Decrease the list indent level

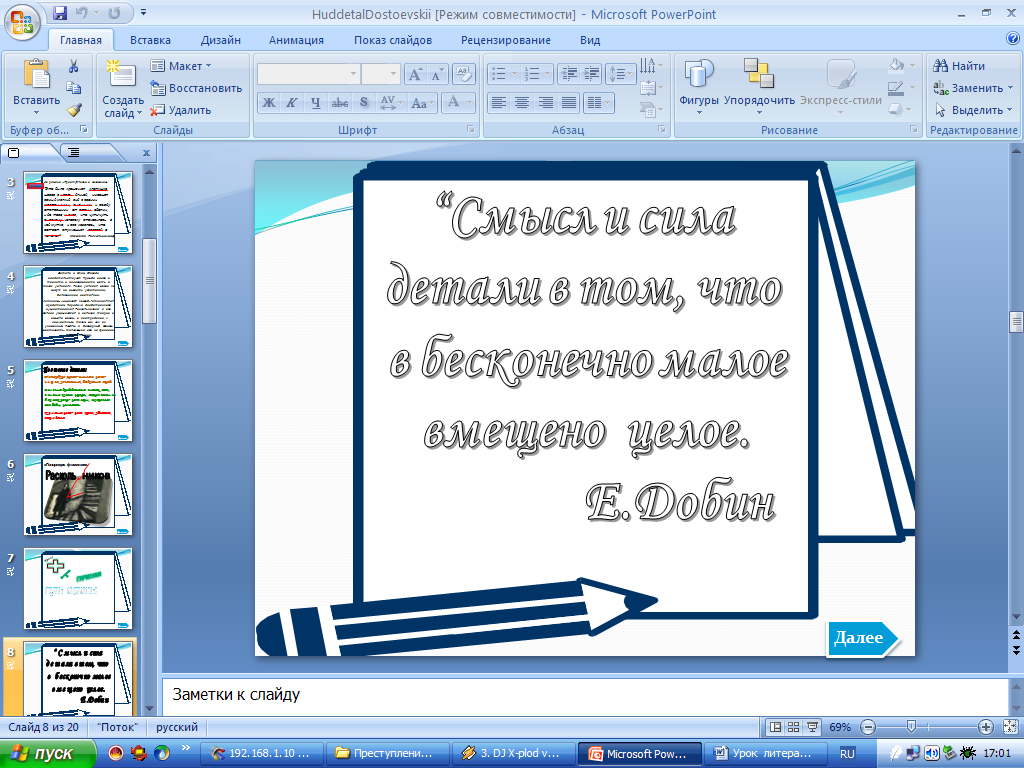tap(569, 74)
